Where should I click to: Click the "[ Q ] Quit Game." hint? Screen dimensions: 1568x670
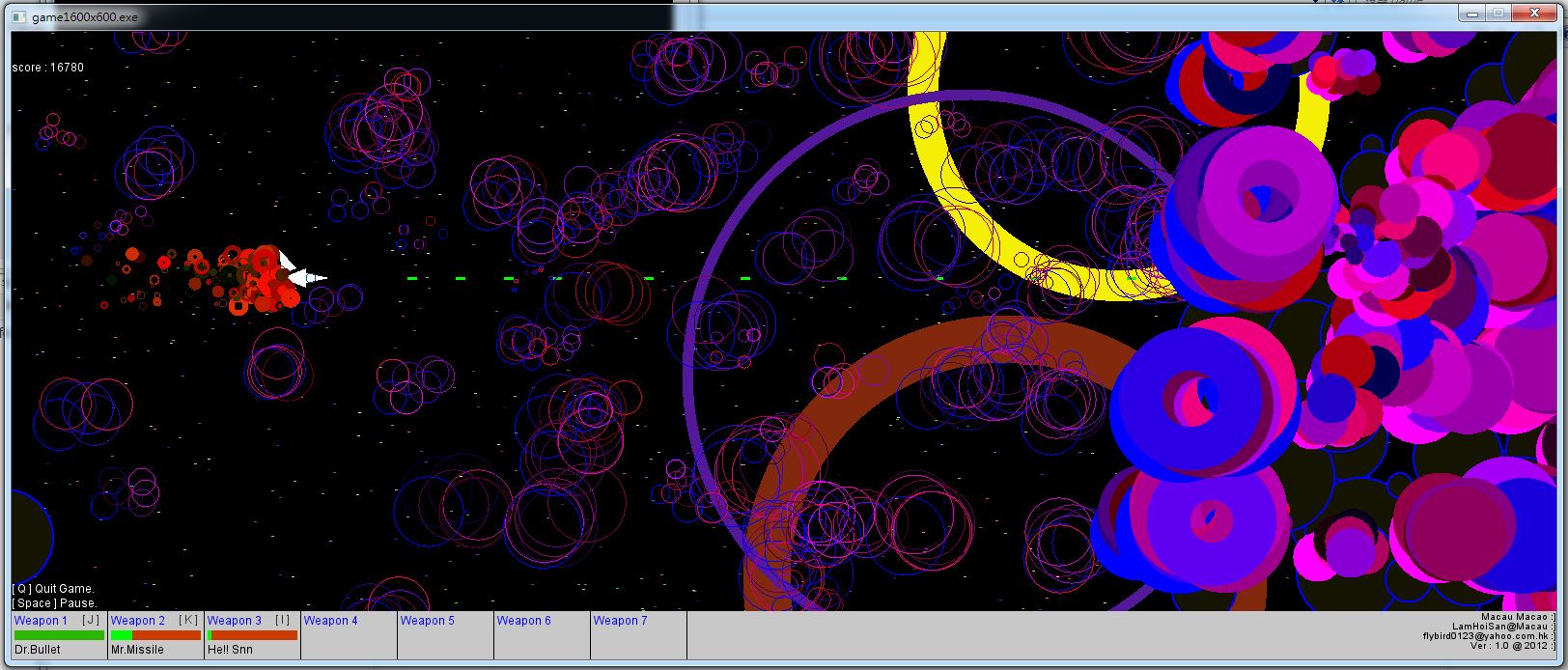pyautogui.click(x=53, y=589)
